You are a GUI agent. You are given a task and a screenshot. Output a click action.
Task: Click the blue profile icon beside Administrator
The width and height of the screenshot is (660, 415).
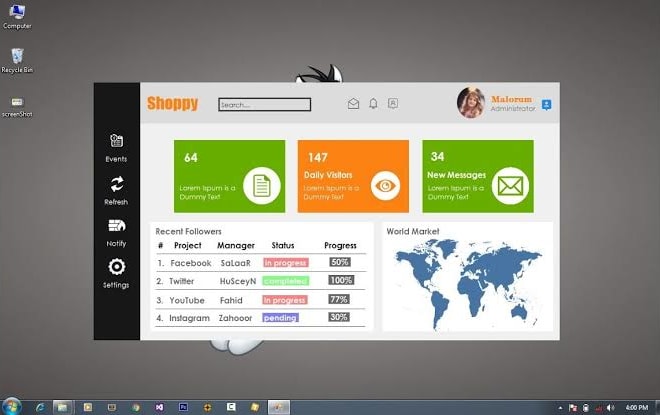(546, 105)
